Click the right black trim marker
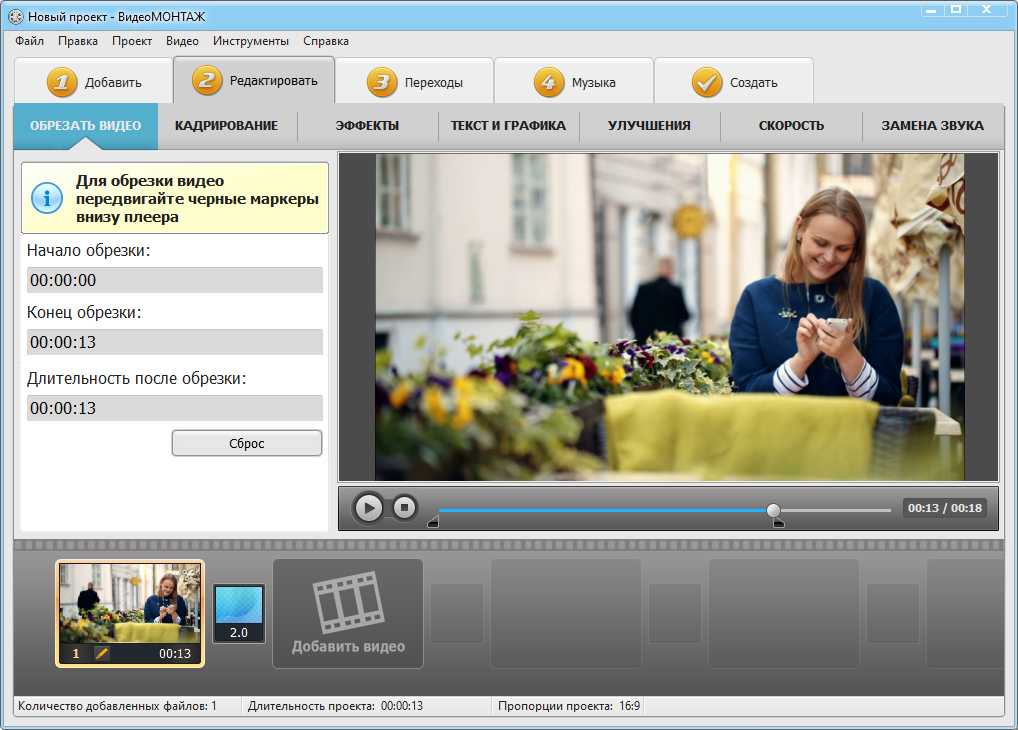The image size is (1018, 730). coord(779,523)
